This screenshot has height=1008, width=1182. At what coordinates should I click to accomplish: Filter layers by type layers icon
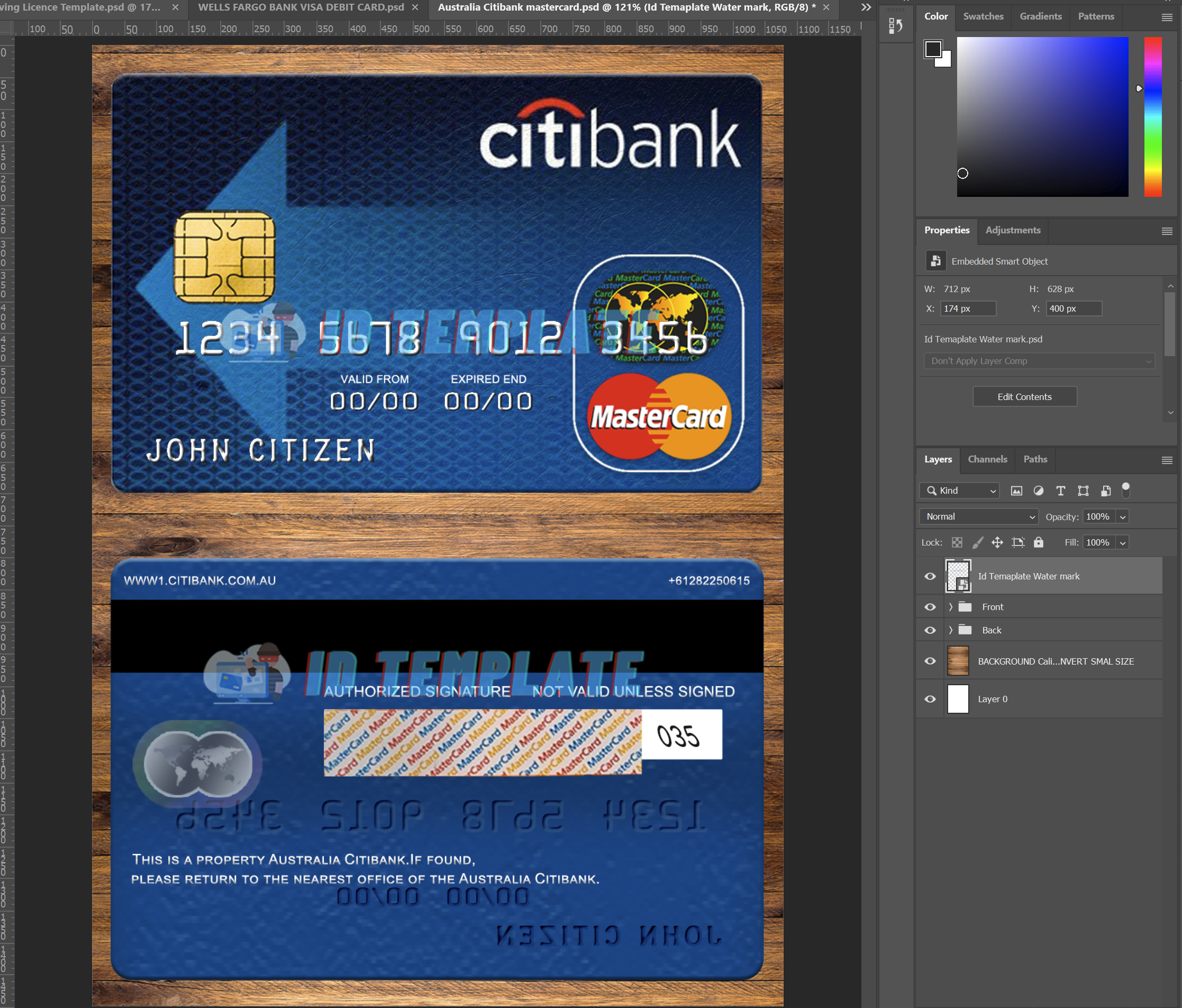tap(1060, 491)
